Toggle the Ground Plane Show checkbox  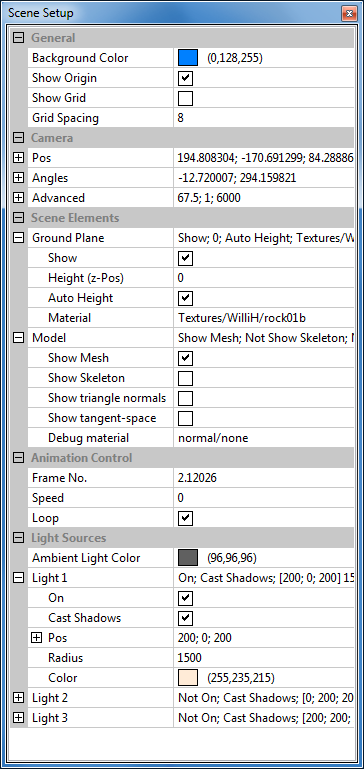click(185, 258)
